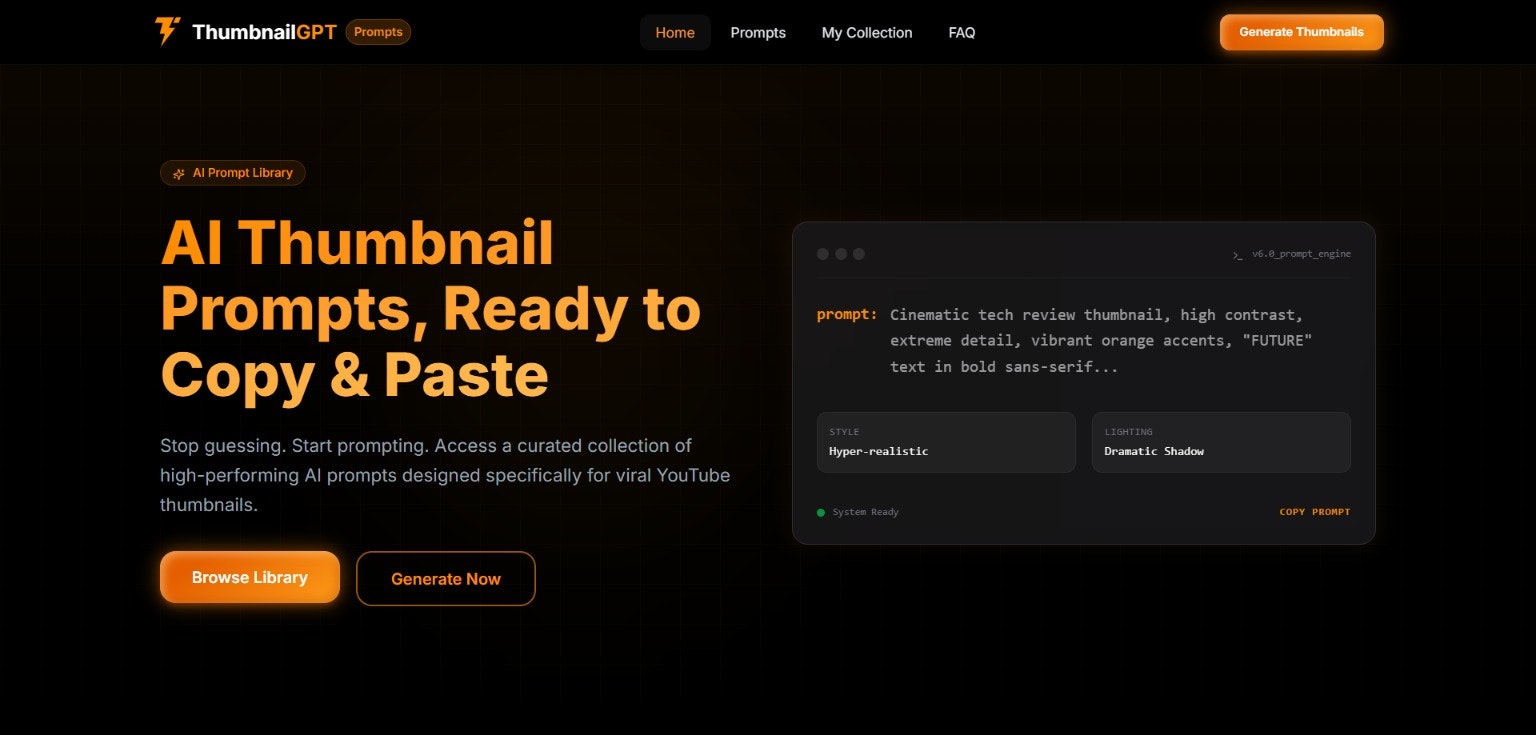This screenshot has height=735, width=1536.
Task: Navigate to My Collection
Action: coord(866,32)
